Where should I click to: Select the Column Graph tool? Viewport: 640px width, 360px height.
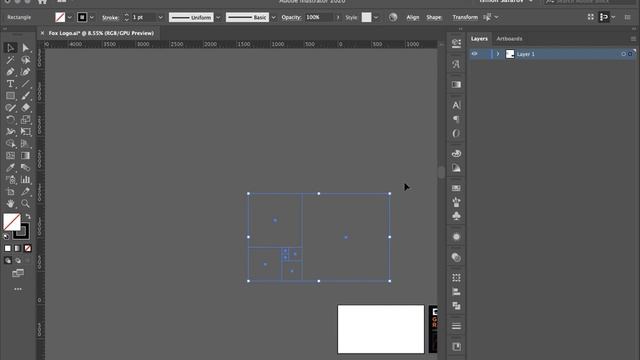click(25, 180)
